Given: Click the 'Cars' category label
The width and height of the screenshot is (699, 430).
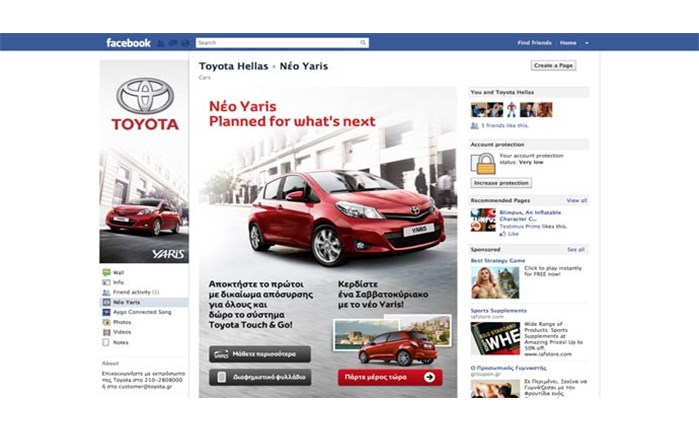Looking at the screenshot, I should (x=205, y=78).
